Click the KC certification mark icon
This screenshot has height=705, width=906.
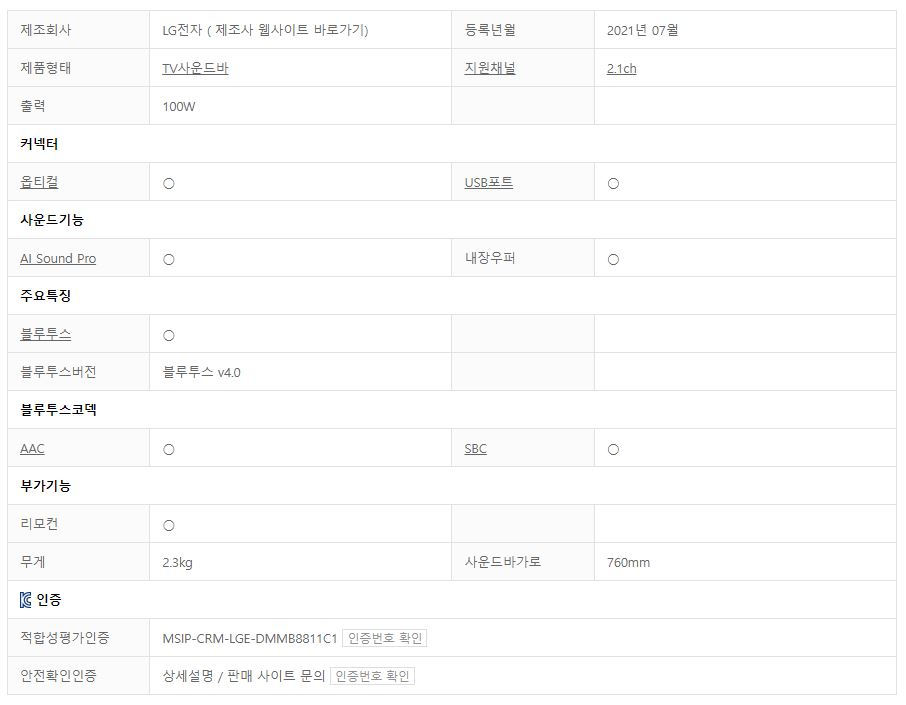[x=26, y=600]
